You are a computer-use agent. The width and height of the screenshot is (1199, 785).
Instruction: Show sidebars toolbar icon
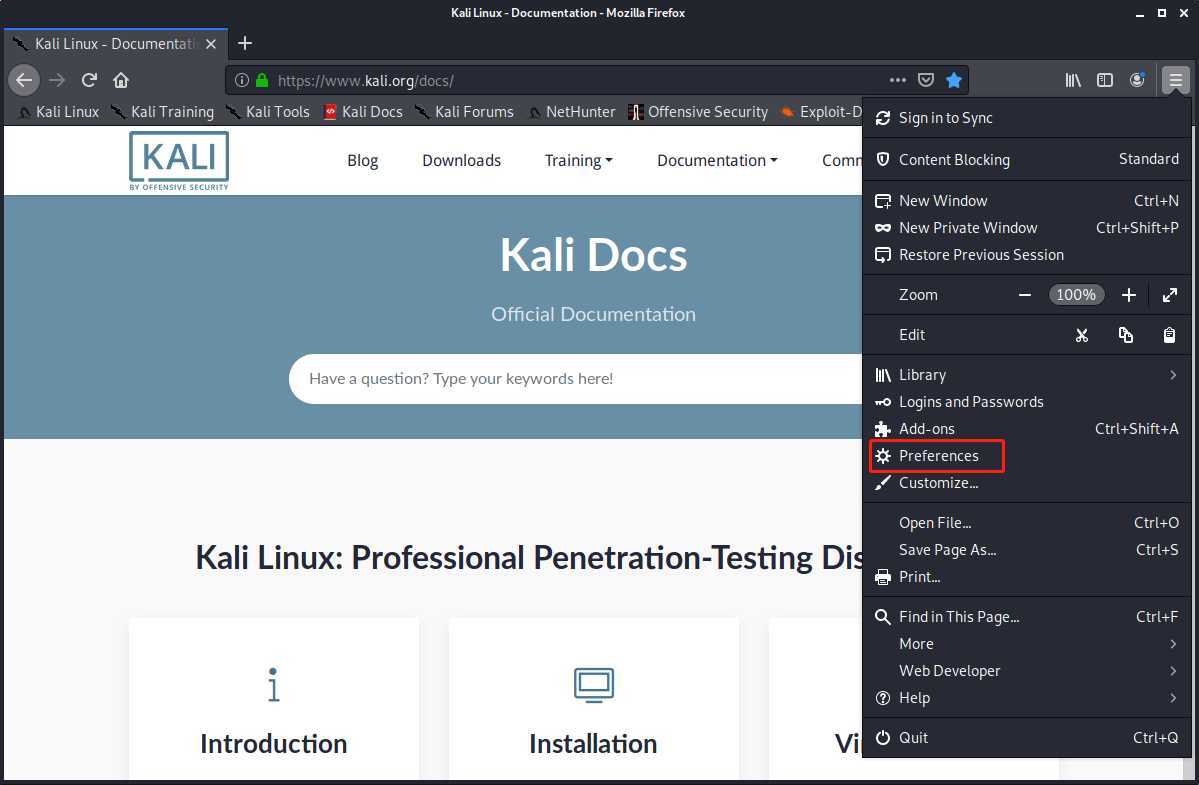(x=1105, y=80)
